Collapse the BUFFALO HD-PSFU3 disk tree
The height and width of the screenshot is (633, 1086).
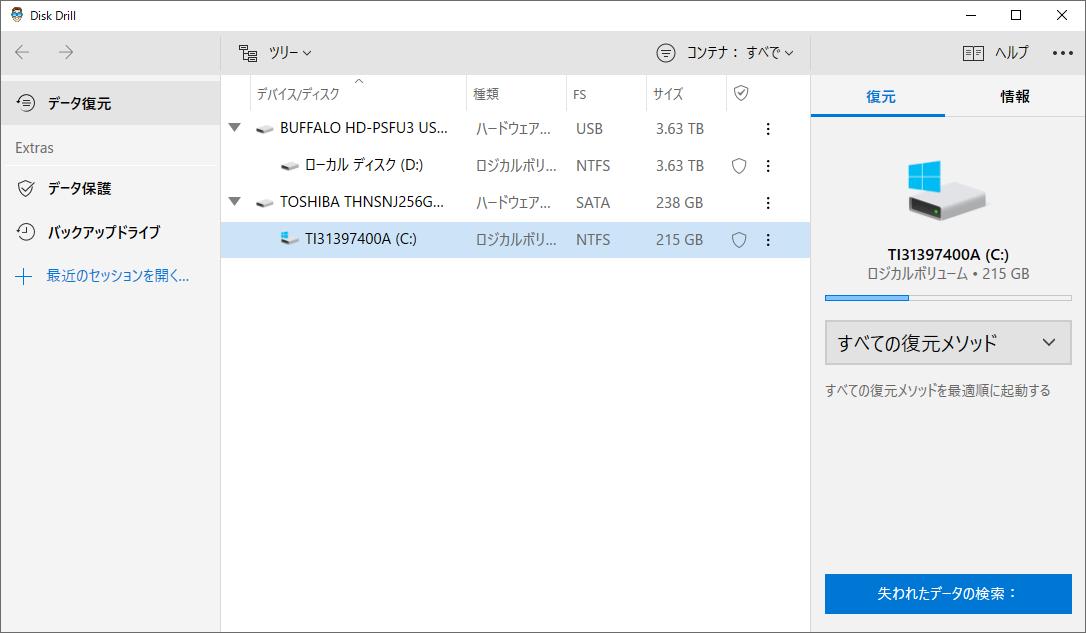[x=235, y=127]
